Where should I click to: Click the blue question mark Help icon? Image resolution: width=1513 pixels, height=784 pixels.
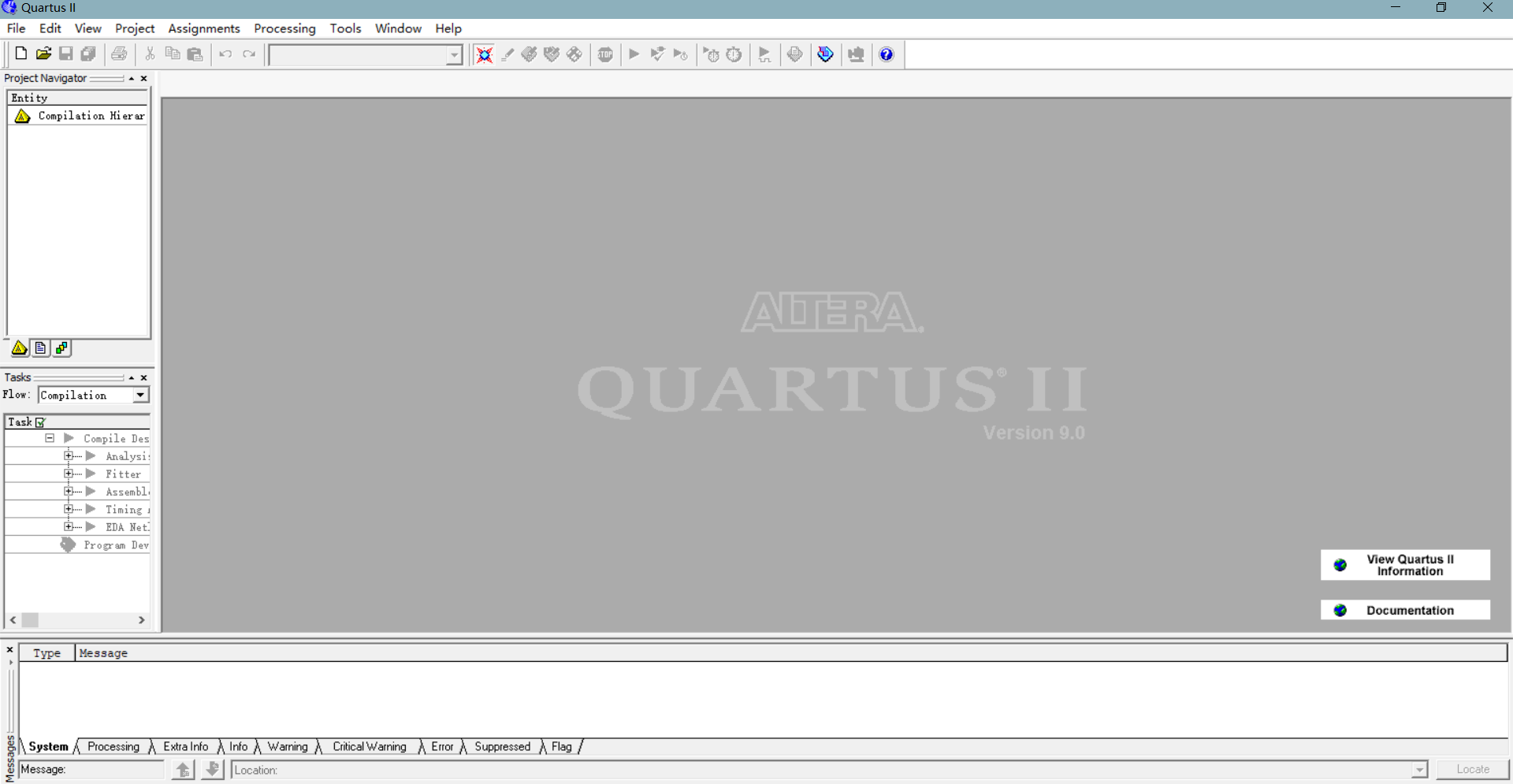[x=887, y=54]
